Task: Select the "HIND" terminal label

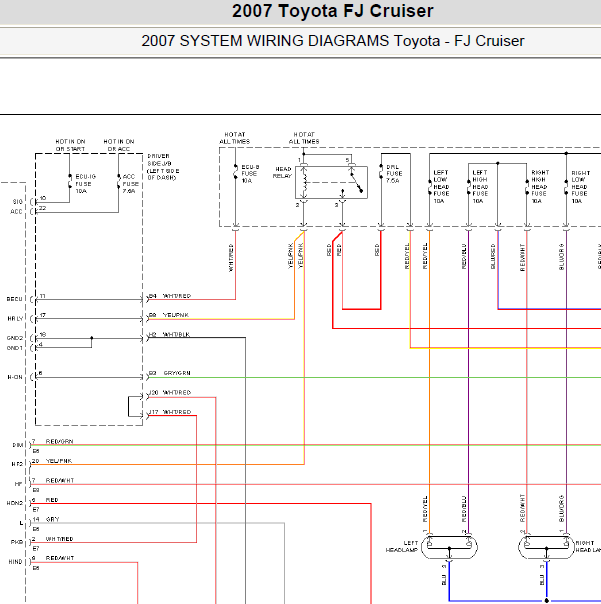Action: (16, 562)
